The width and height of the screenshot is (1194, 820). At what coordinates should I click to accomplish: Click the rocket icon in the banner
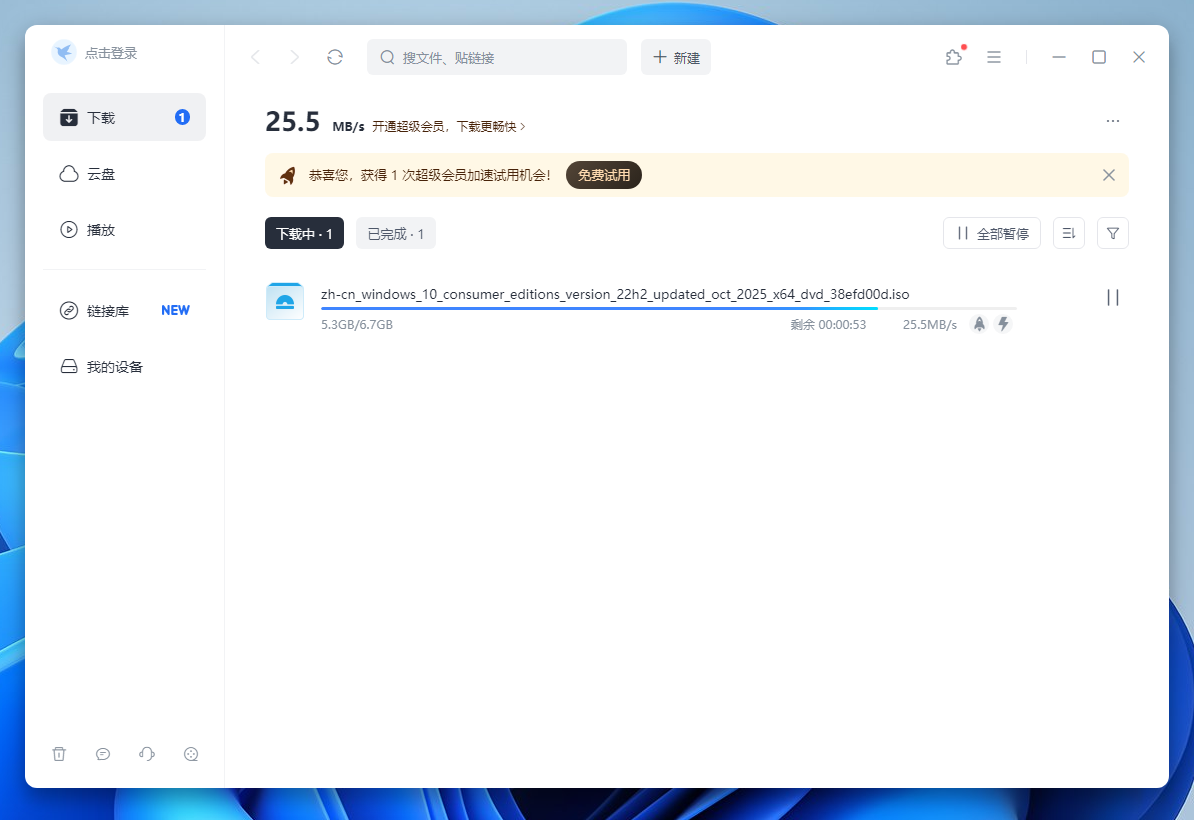click(288, 175)
